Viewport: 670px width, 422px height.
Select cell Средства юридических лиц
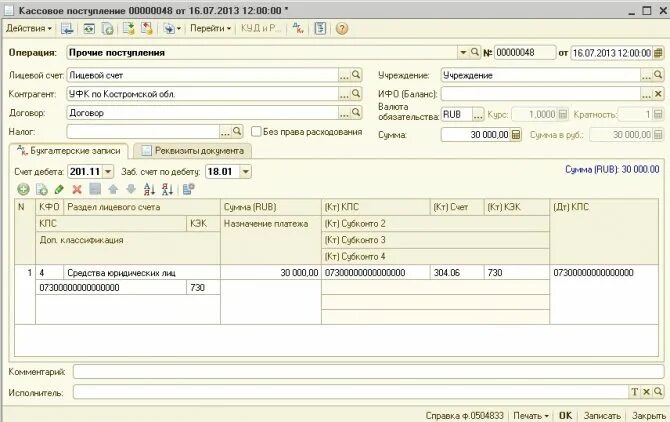pos(142,273)
